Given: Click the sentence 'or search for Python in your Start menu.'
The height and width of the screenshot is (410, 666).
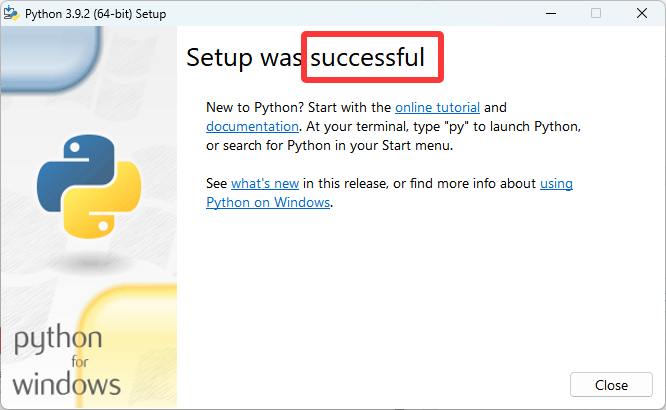Looking at the screenshot, I should point(330,146).
